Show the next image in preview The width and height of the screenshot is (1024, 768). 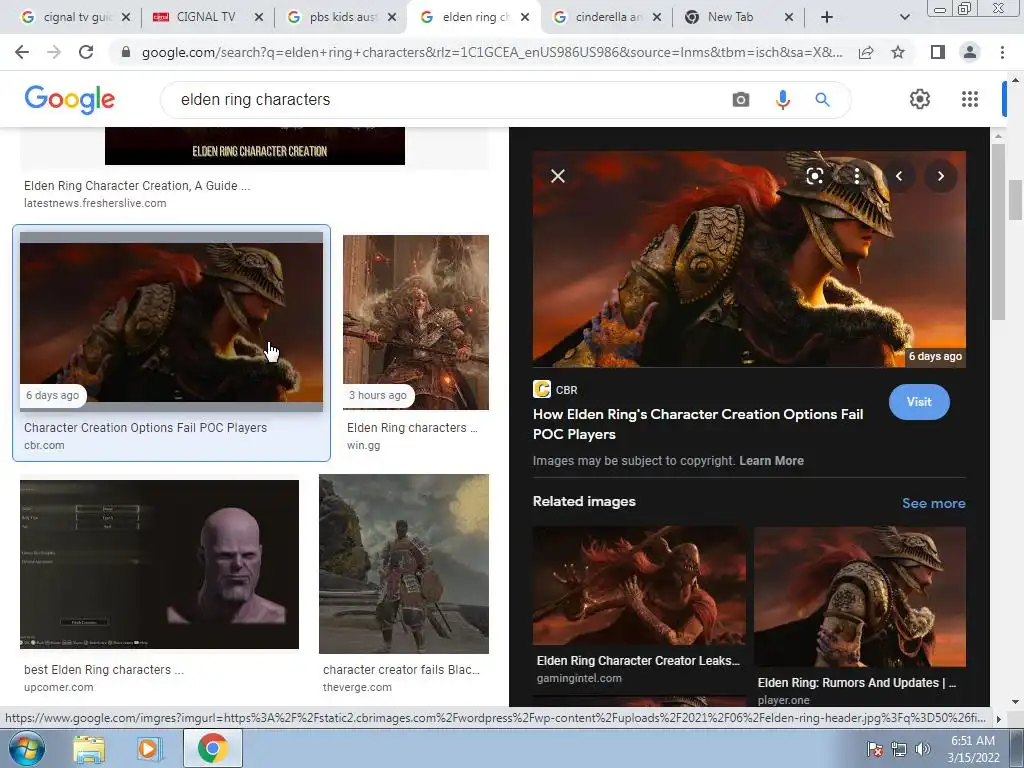click(940, 176)
